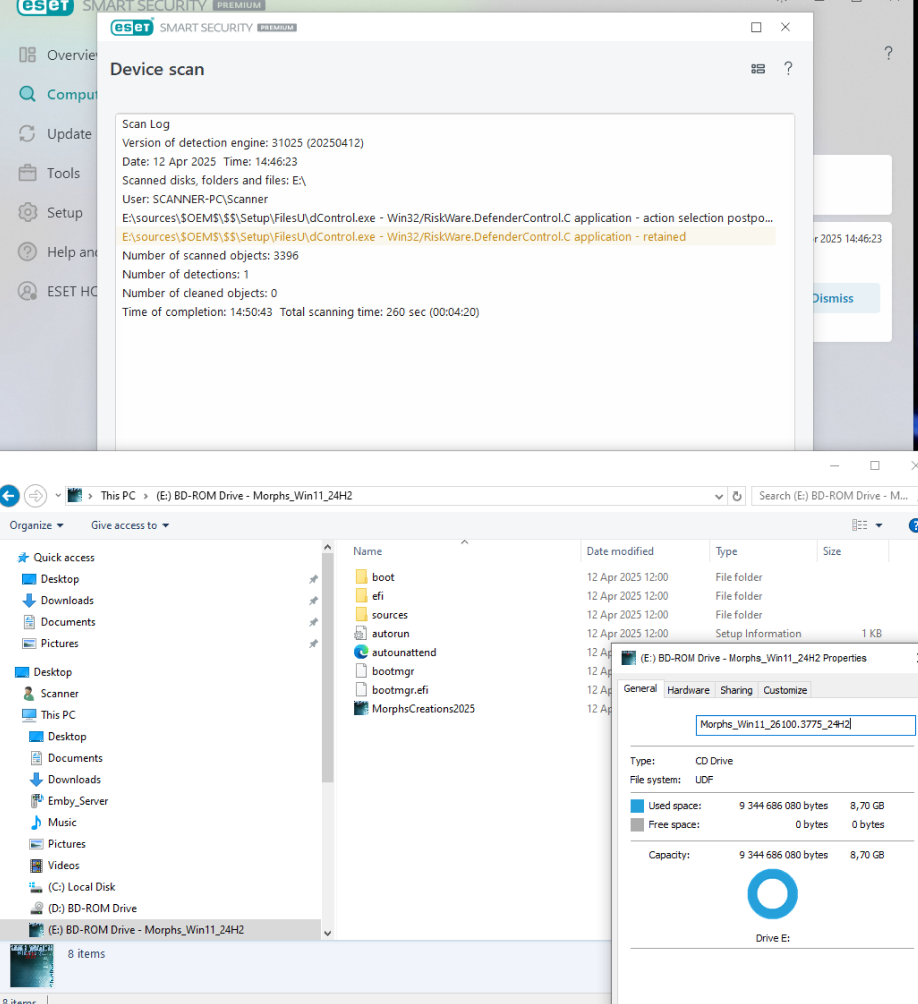The image size is (918, 1004).
Task: Select the bootmgr.efi file
Action: tap(400, 690)
